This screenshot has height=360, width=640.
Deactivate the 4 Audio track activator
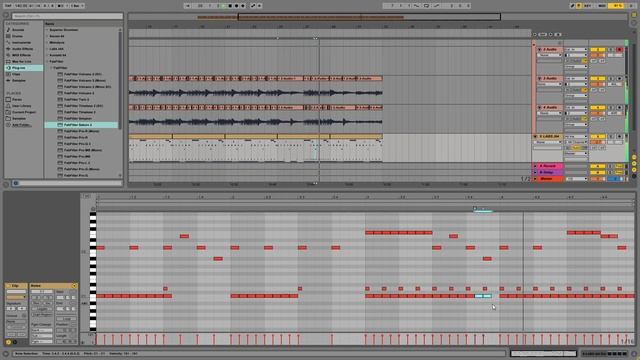[x=597, y=107]
